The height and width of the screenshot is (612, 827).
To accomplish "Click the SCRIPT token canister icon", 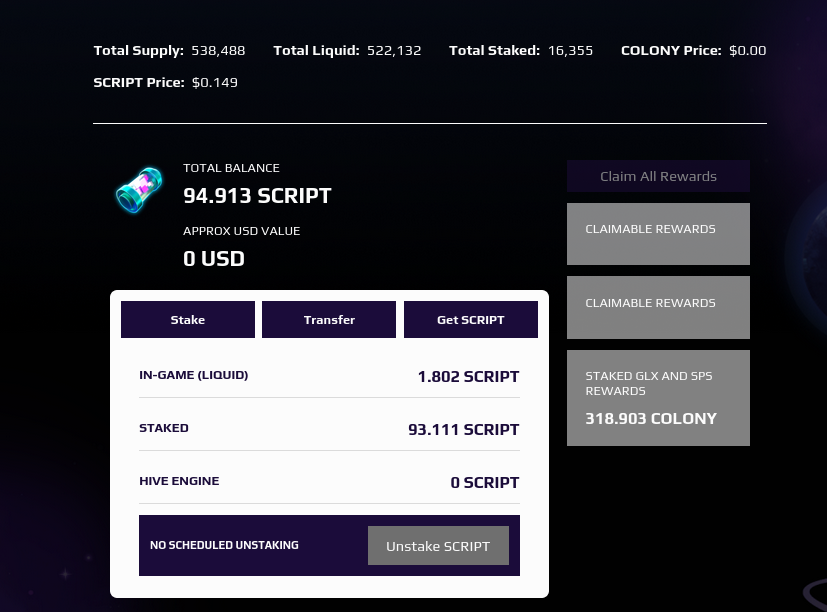I will pyautogui.click(x=139, y=190).
